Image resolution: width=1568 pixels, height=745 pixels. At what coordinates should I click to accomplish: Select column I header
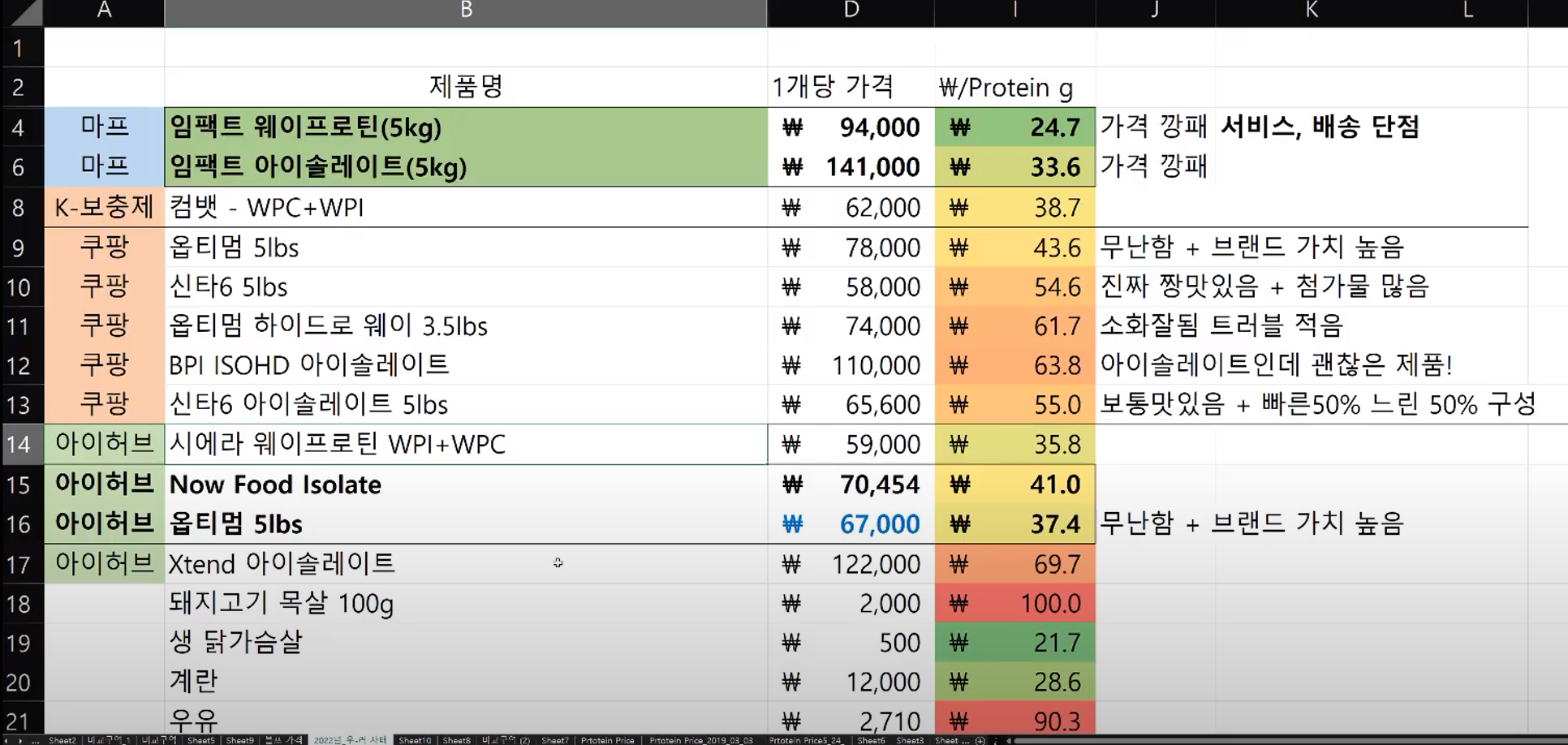tap(1014, 11)
